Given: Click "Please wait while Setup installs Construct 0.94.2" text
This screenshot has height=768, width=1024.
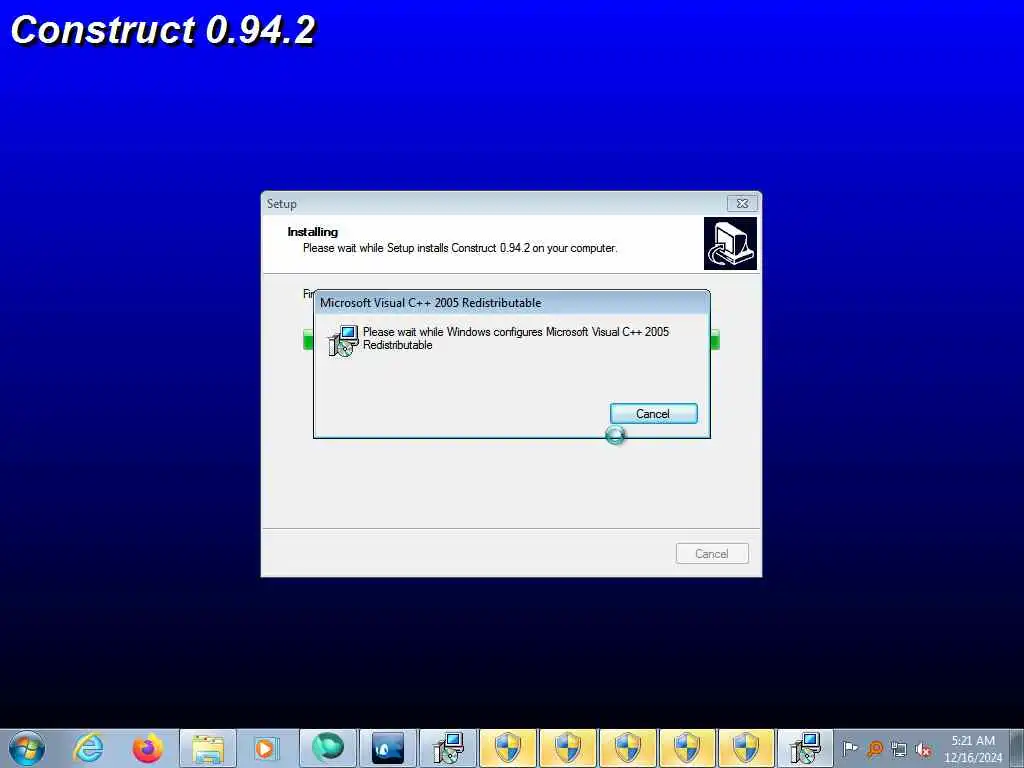Looking at the screenshot, I should 460,248.
